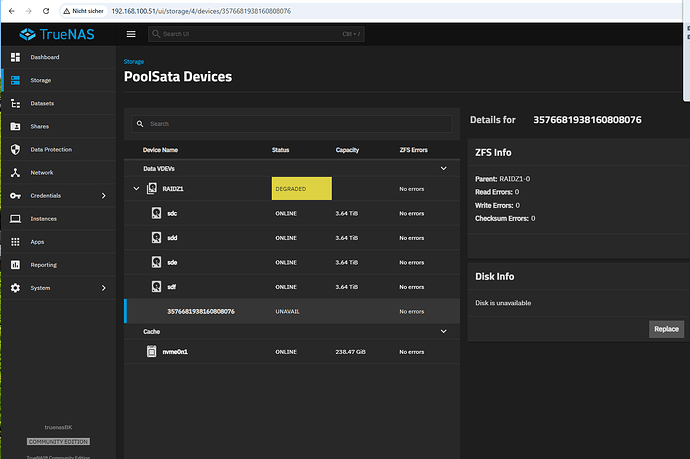Click the Storage breadcrumb link
This screenshot has width=690, height=459.
tap(134, 62)
